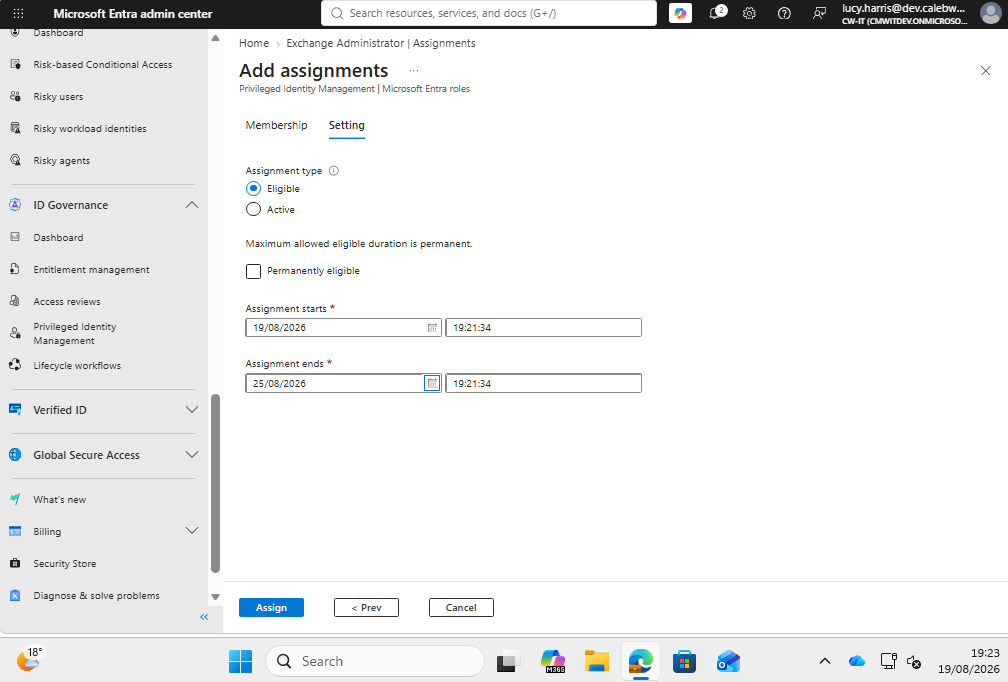Open the help question mark icon
Image resolution: width=1008 pixels, height=682 pixels.
784,13
